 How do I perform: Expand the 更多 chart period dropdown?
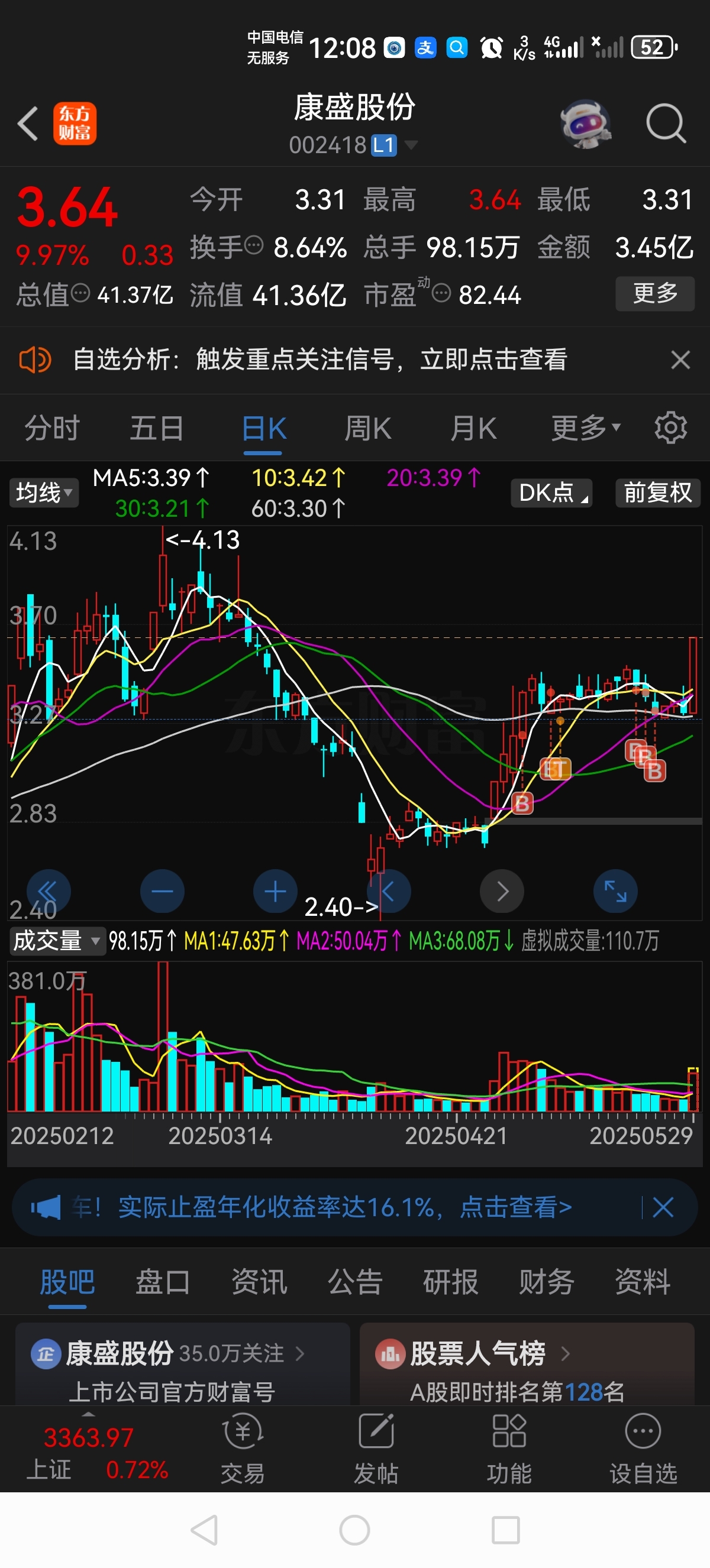coord(586,428)
